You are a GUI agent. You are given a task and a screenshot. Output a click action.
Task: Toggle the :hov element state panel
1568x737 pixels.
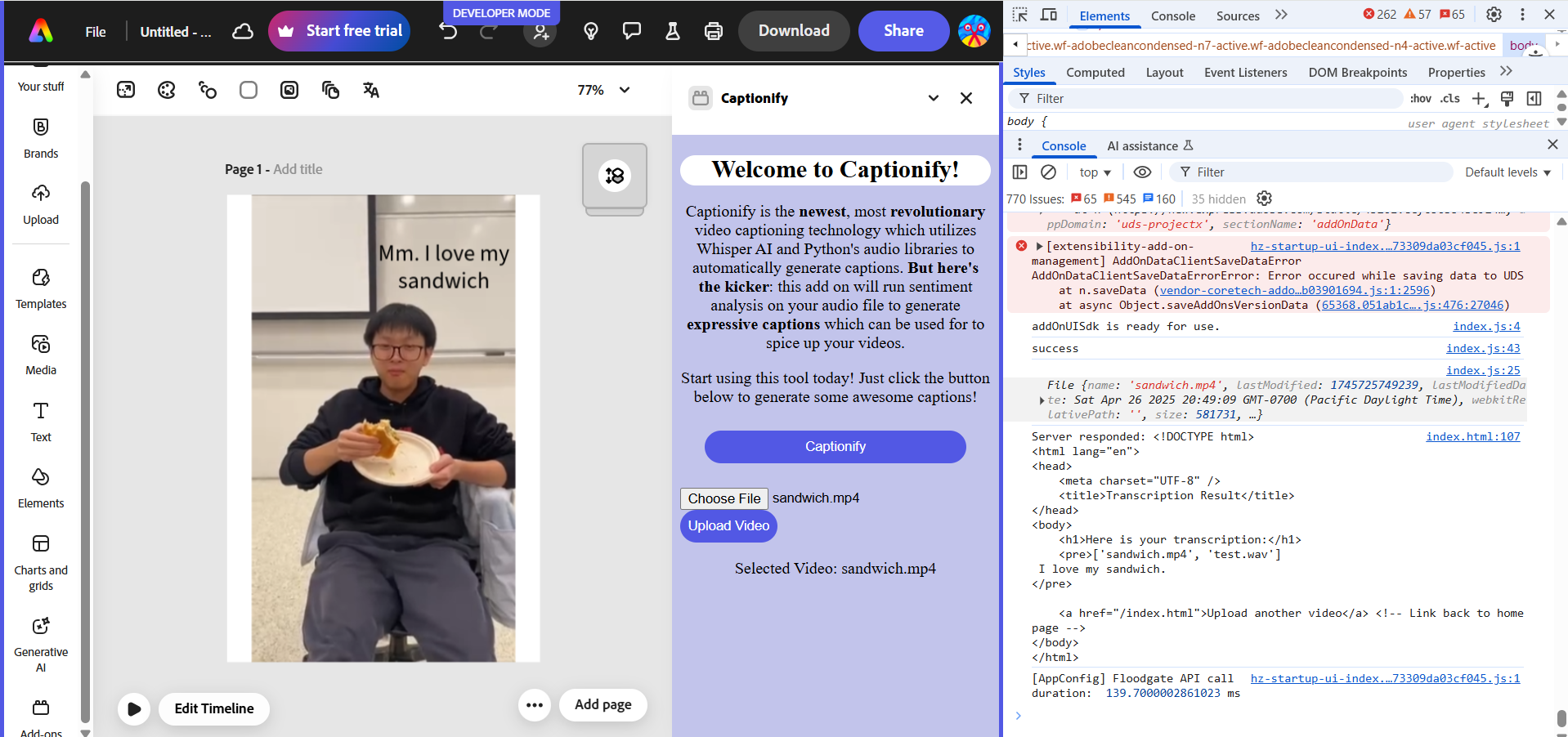1421,99
